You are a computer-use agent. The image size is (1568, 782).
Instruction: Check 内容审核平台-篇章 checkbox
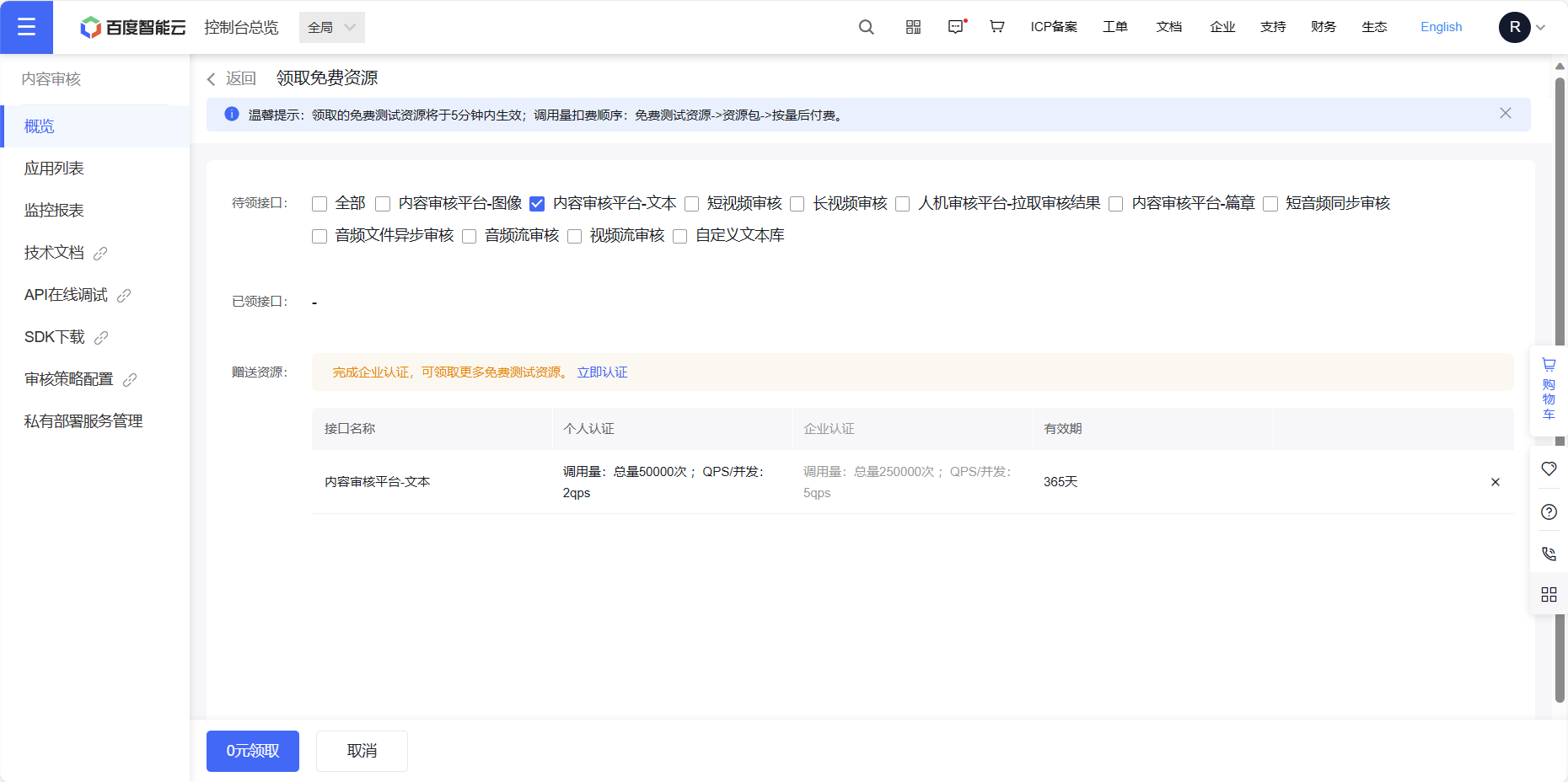tap(1116, 204)
